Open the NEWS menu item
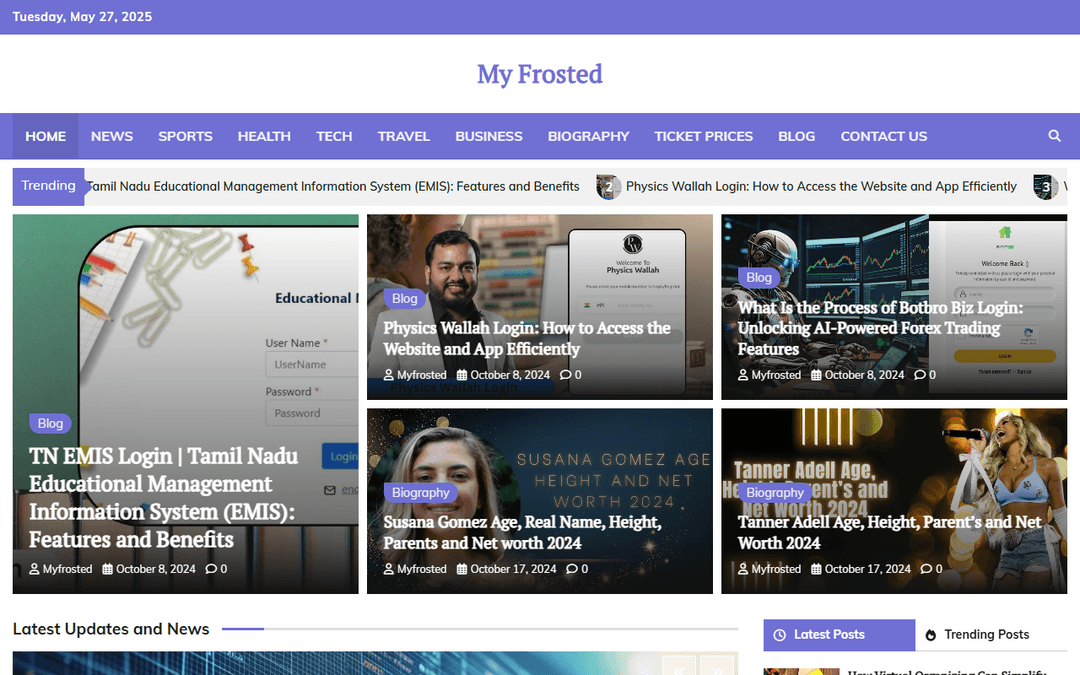1080x675 pixels. (x=112, y=136)
